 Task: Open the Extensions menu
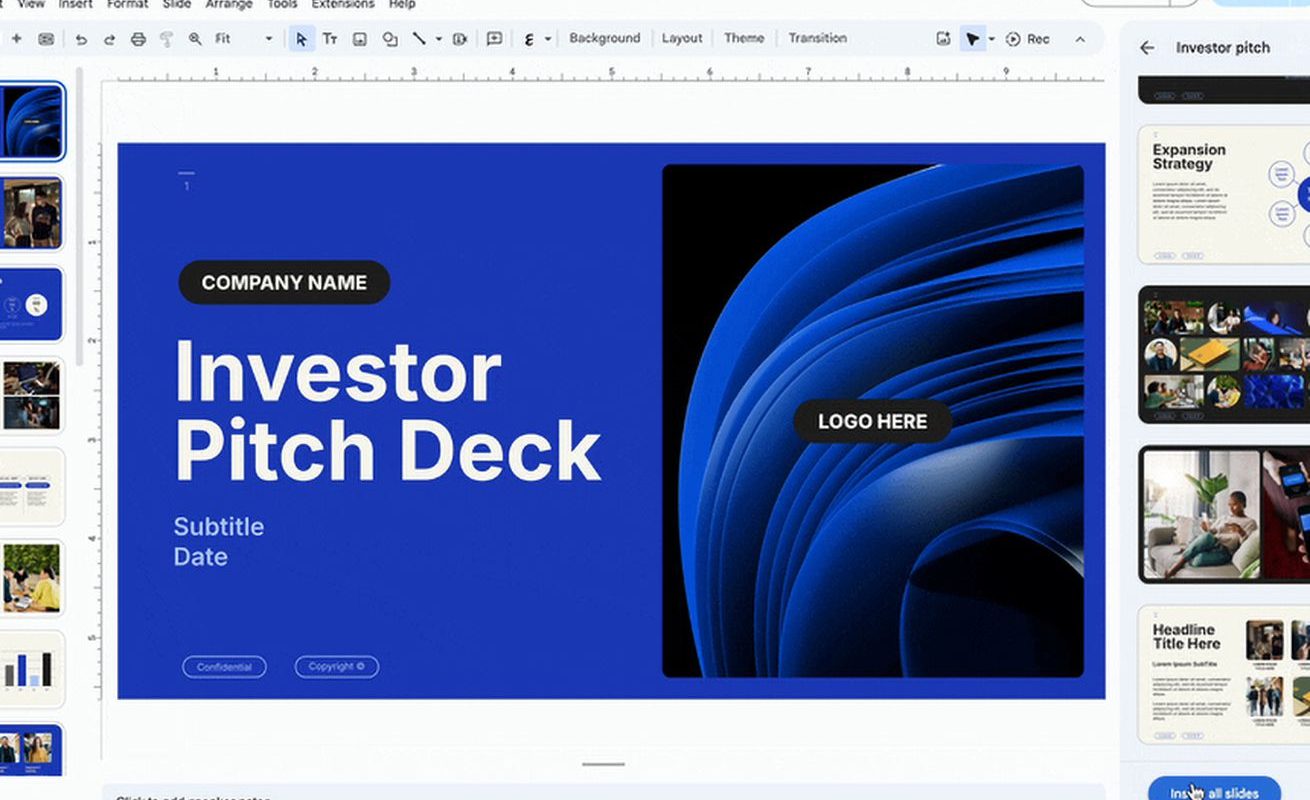pyautogui.click(x=343, y=4)
